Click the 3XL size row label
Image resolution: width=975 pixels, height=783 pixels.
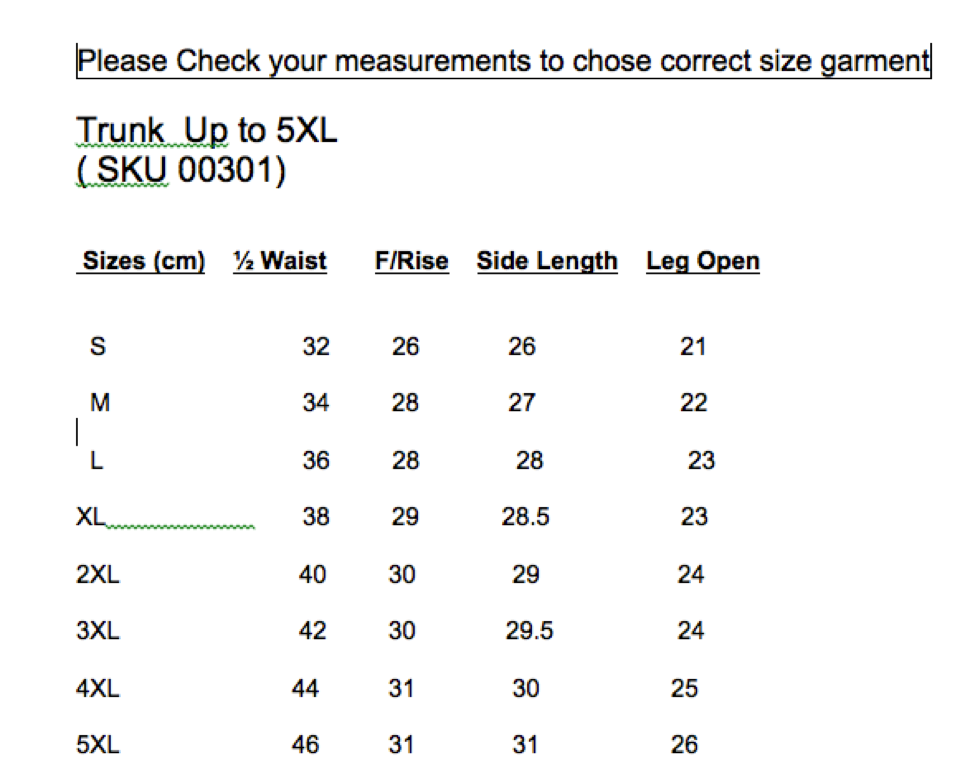[98, 631]
